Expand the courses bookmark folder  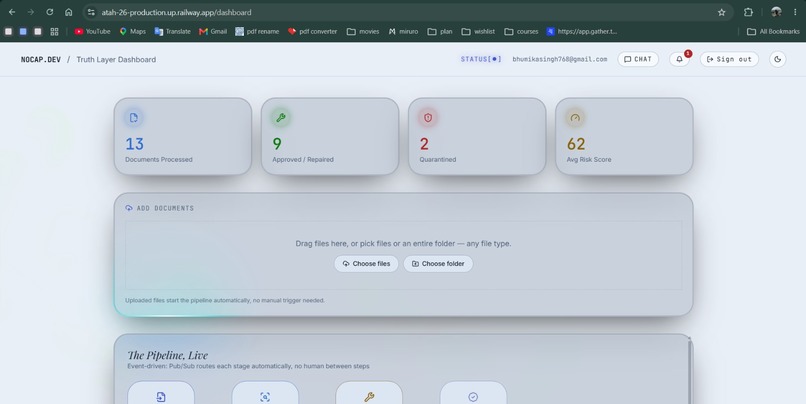(x=521, y=31)
